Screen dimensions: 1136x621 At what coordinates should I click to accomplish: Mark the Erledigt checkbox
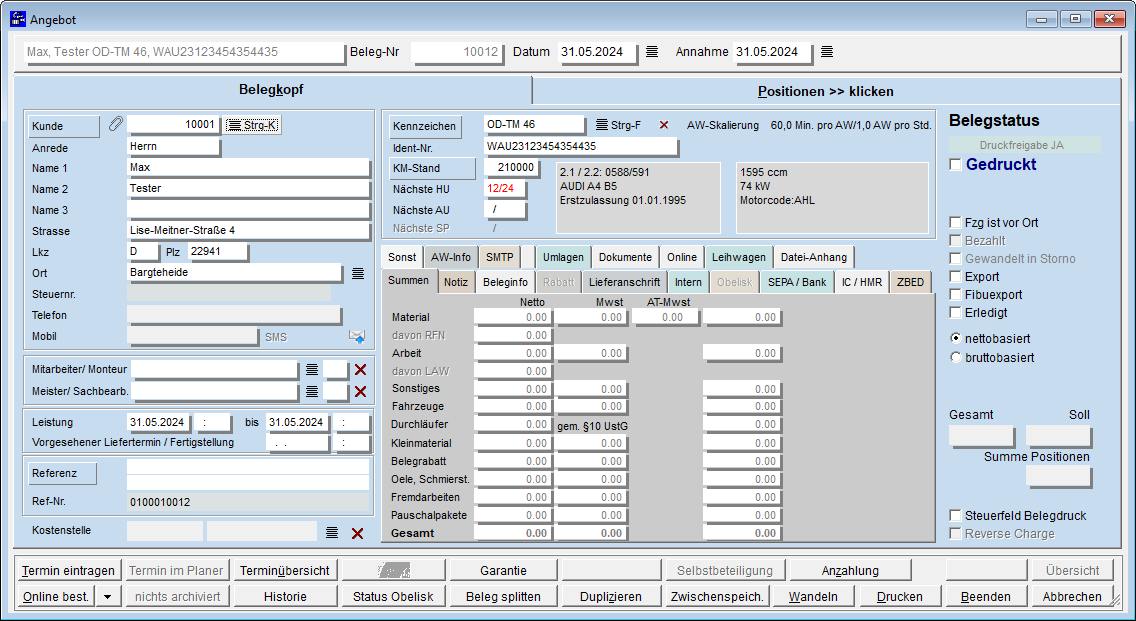(956, 313)
